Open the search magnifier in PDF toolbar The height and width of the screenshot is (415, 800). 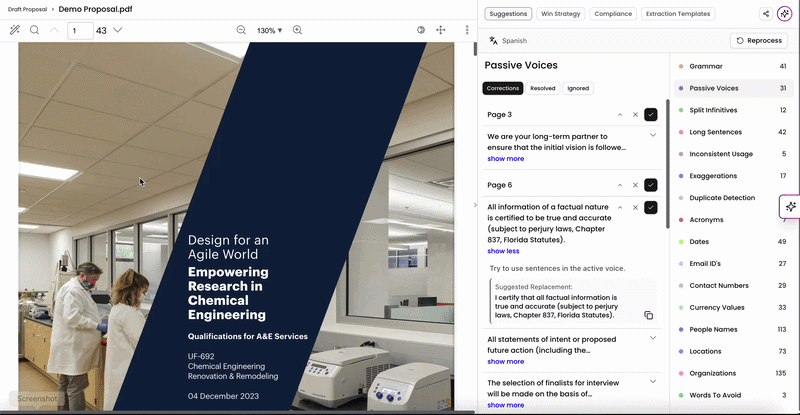(x=34, y=30)
